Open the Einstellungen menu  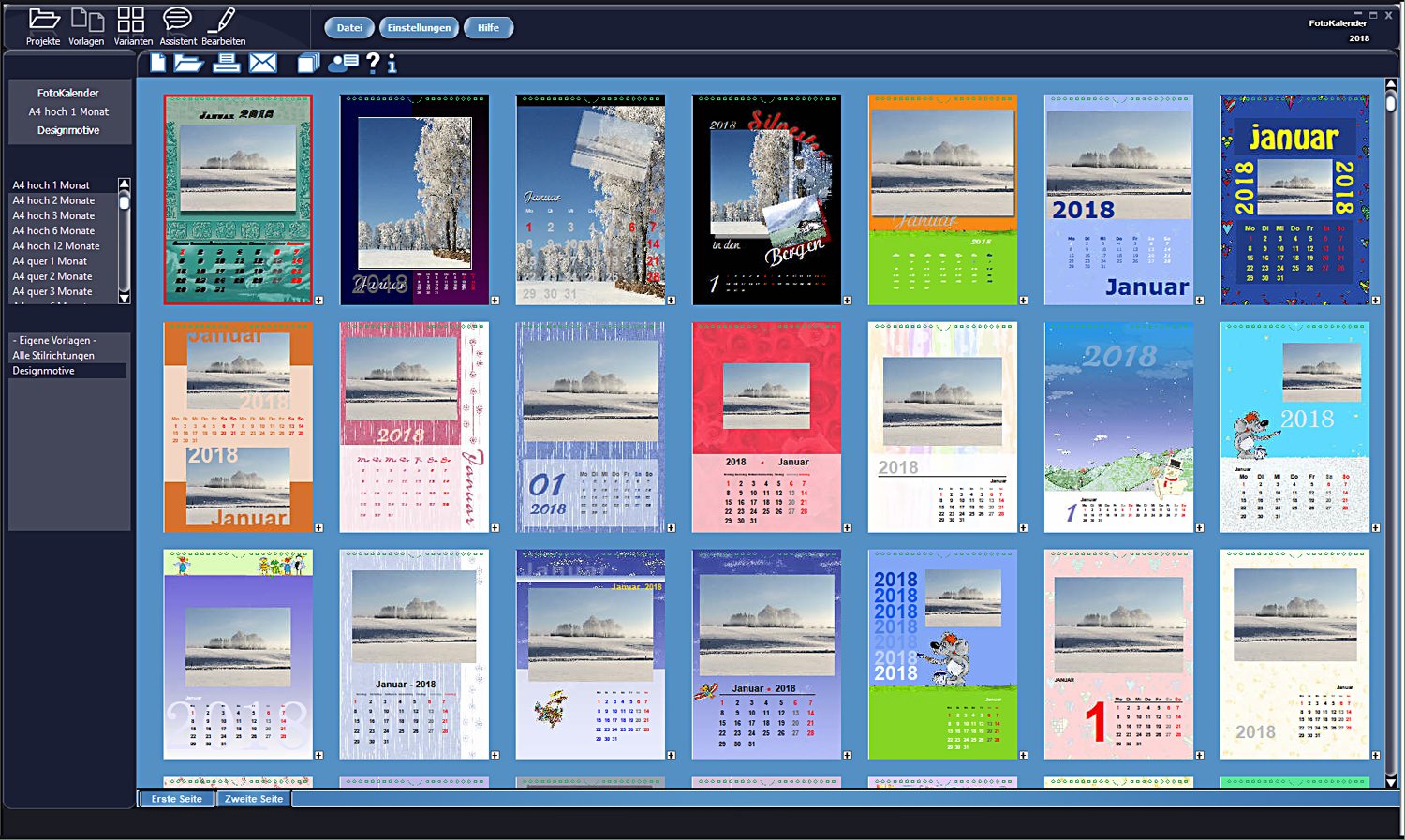pos(419,28)
